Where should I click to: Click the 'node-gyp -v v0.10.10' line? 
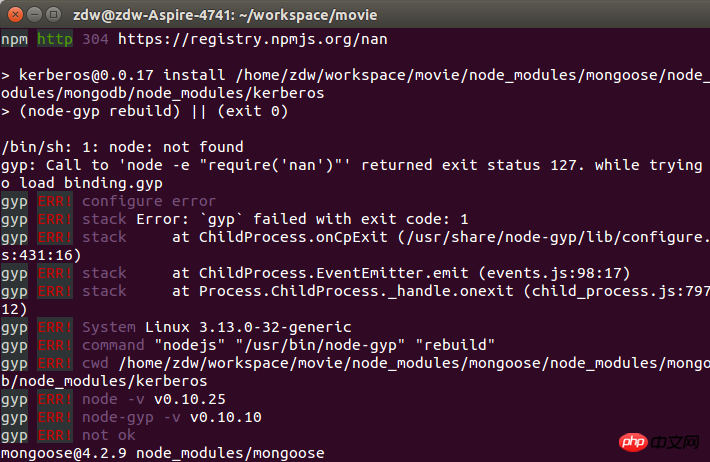[x=172, y=417]
